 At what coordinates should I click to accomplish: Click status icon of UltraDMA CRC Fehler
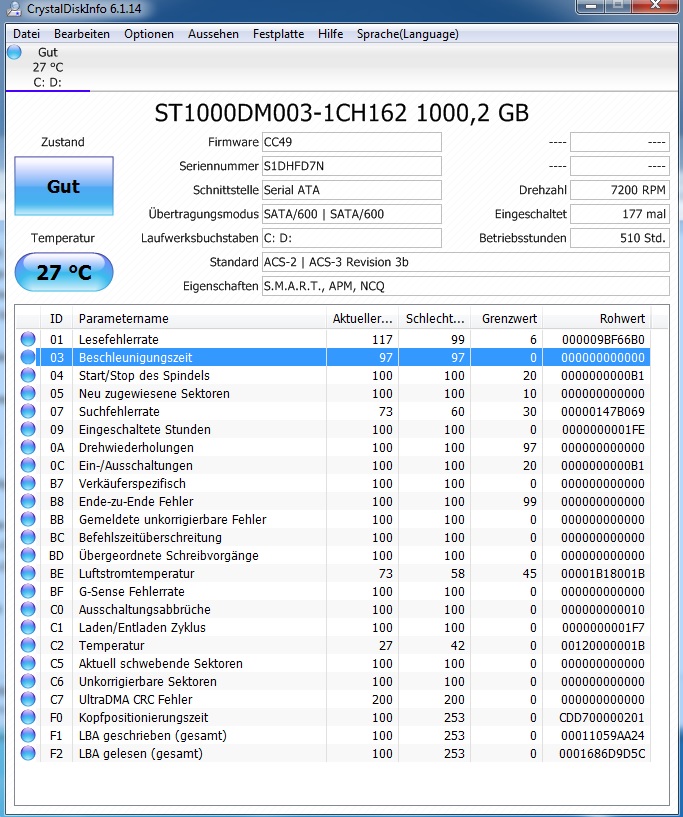click(28, 699)
